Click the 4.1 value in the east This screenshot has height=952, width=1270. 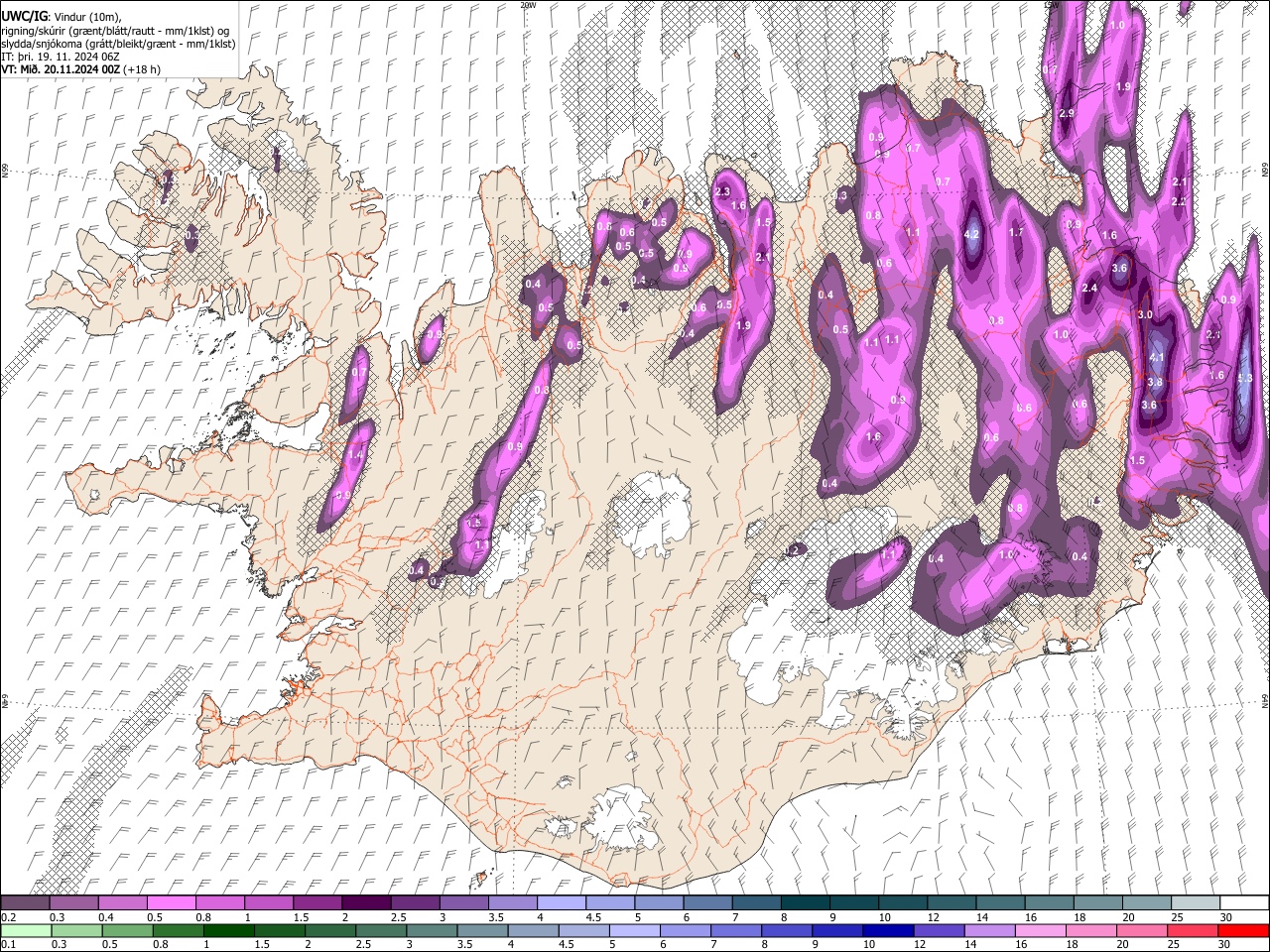1157,358
